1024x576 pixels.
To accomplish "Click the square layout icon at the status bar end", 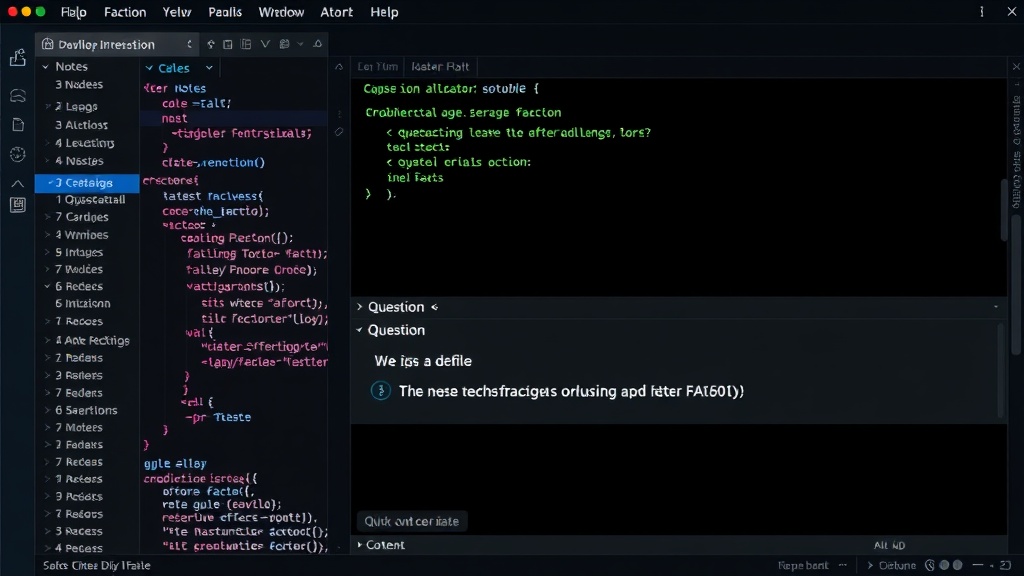I will (x=1006, y=566).
